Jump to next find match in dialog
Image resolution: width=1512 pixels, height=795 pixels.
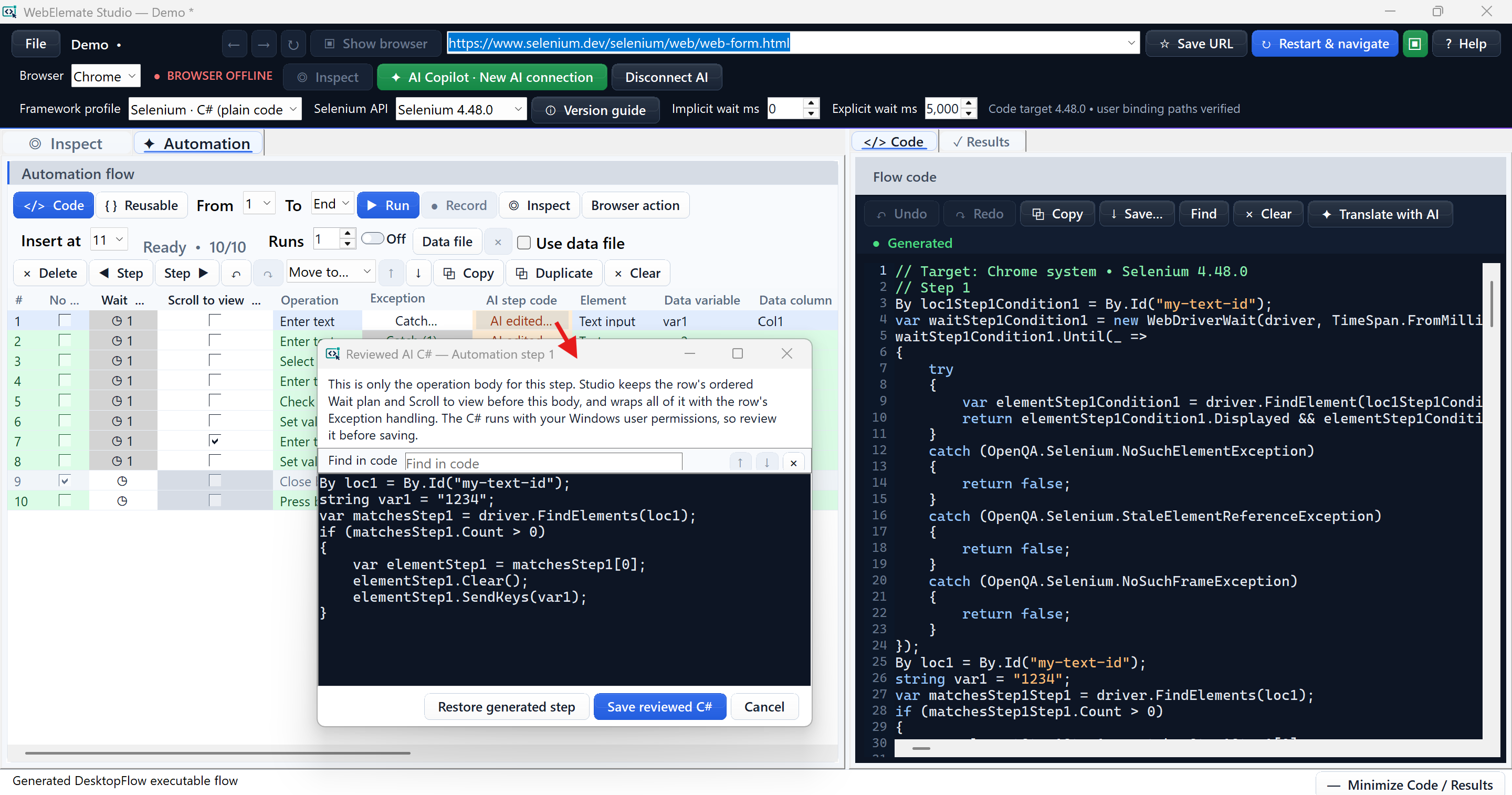click(x=766, y=463)
